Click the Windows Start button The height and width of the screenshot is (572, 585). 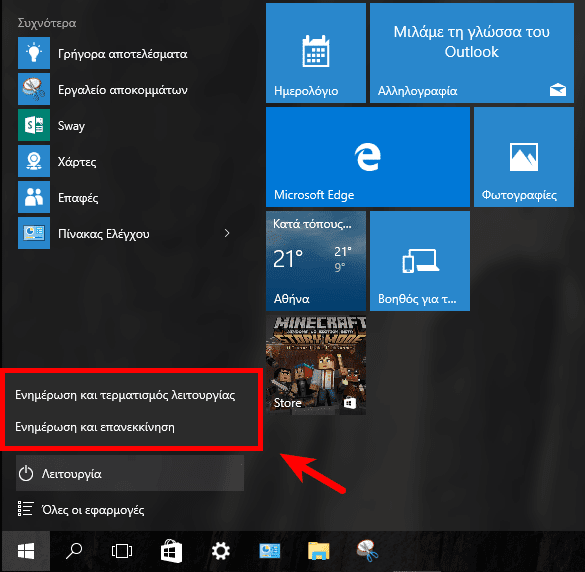(26, 551)
